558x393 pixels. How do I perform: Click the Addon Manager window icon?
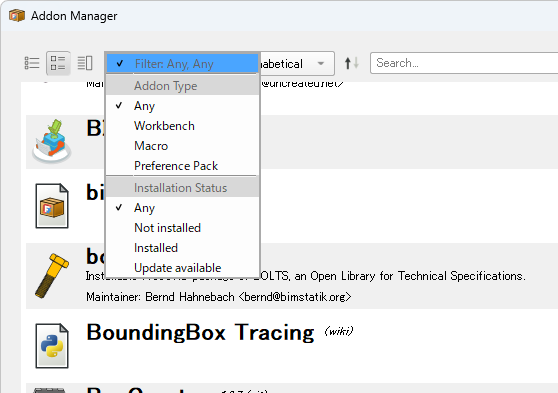point(17,16)
